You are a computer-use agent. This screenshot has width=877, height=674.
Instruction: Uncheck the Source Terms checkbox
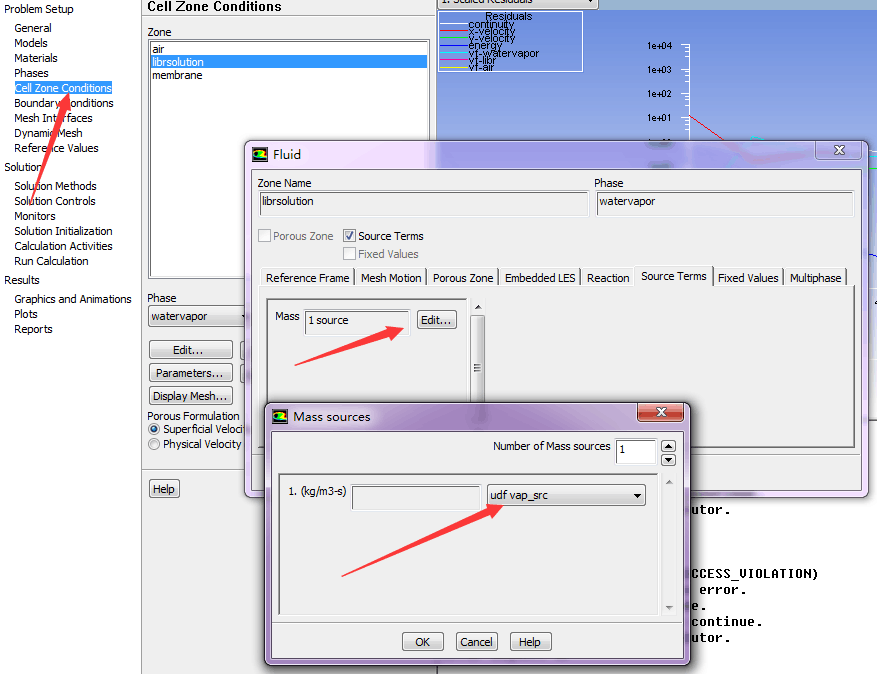[x=349, y=235]
